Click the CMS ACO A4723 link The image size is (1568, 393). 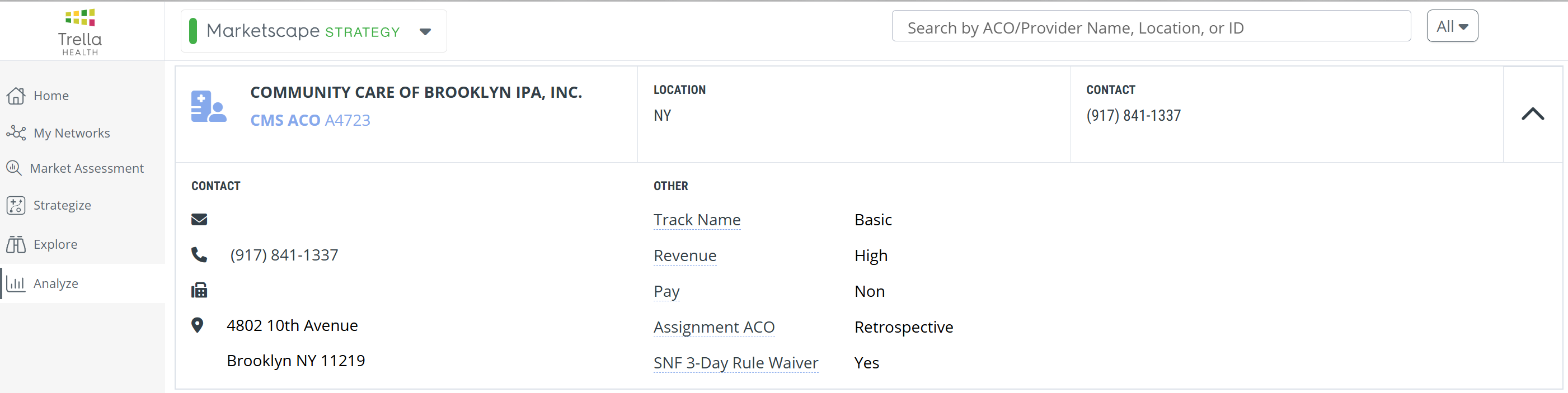[310, 120]
